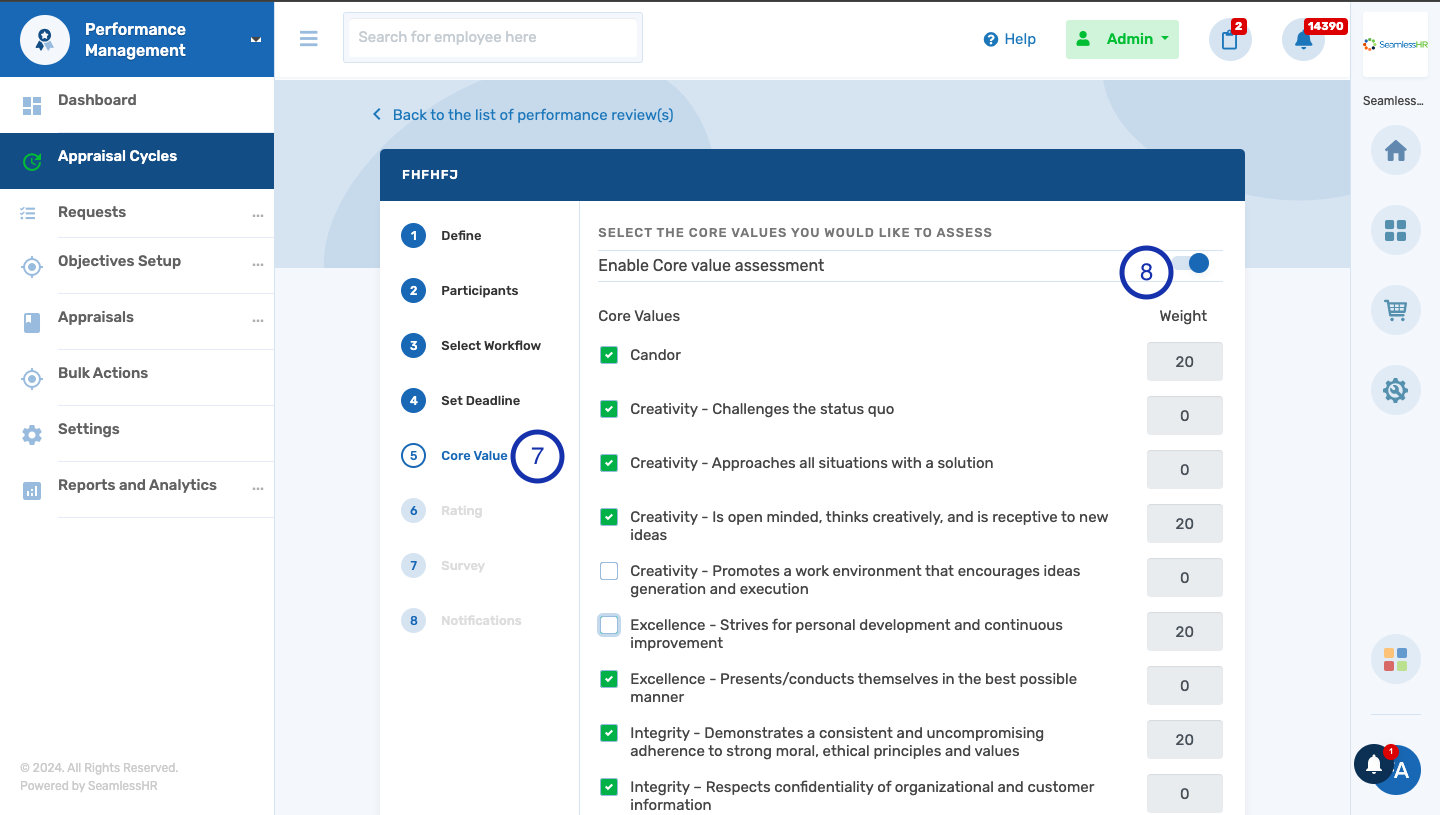Uncheck Integrity – Respects confidentiality checkbox
Viewport: 1440px width, 815px height.
pyautogui.click(x=609, y=787)
